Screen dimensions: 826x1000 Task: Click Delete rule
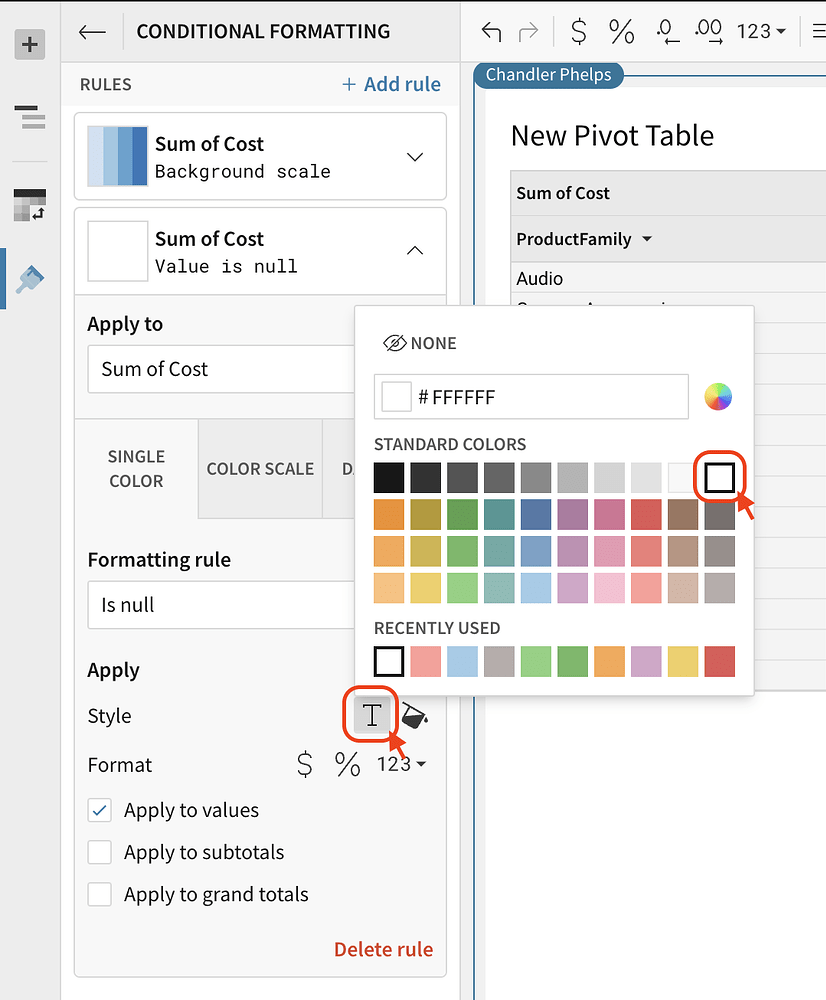pyautogui.click(x=383, y=949)
